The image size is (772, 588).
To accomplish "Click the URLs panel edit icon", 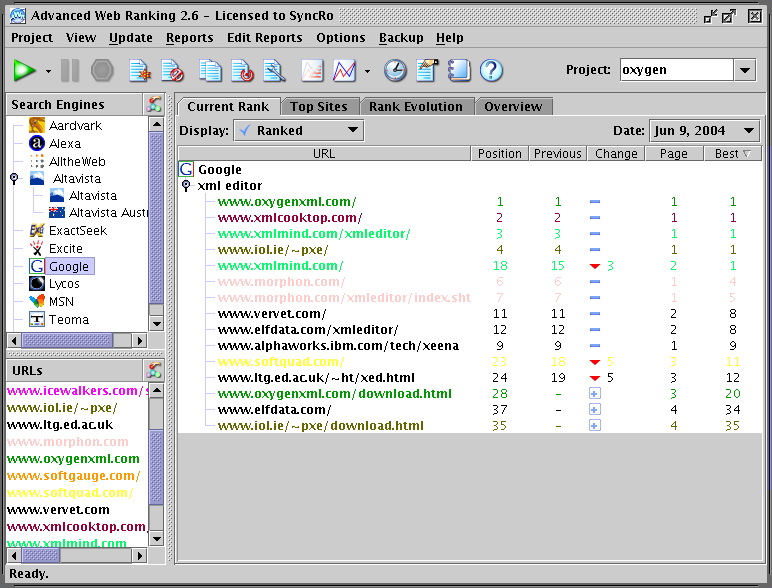I will click(154, 370).
